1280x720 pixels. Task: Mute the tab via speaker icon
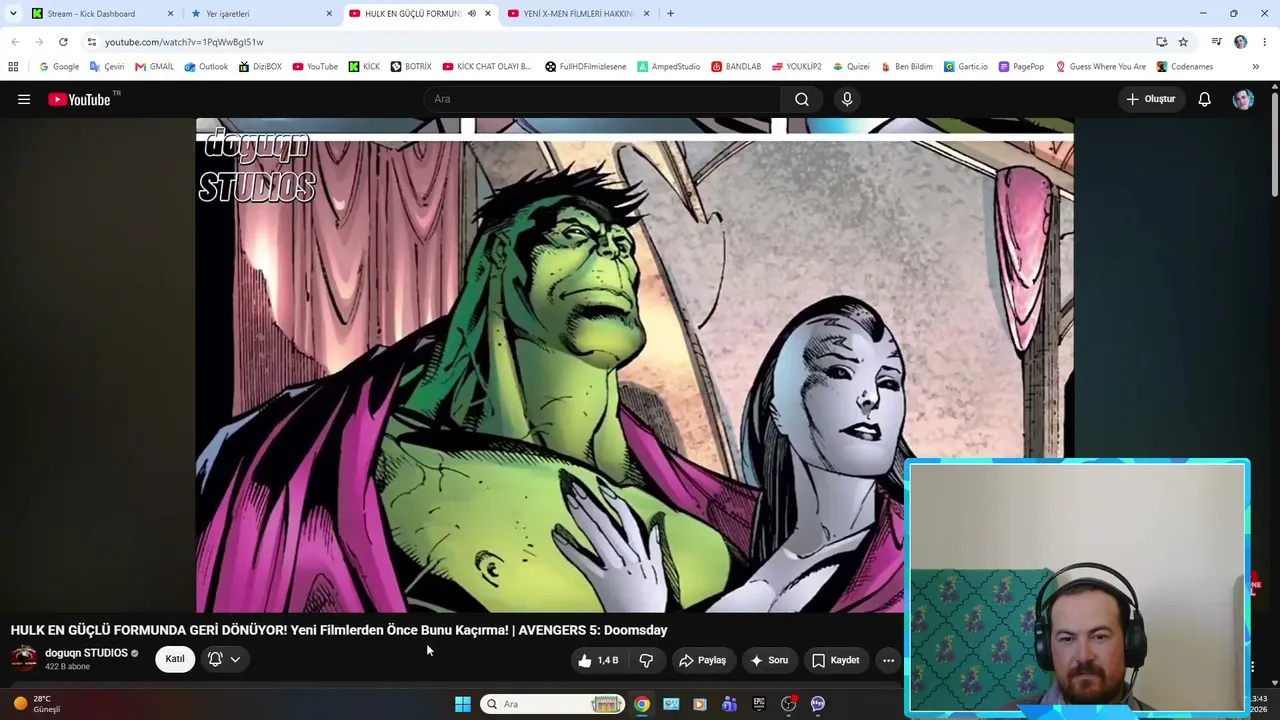point(472,14)
